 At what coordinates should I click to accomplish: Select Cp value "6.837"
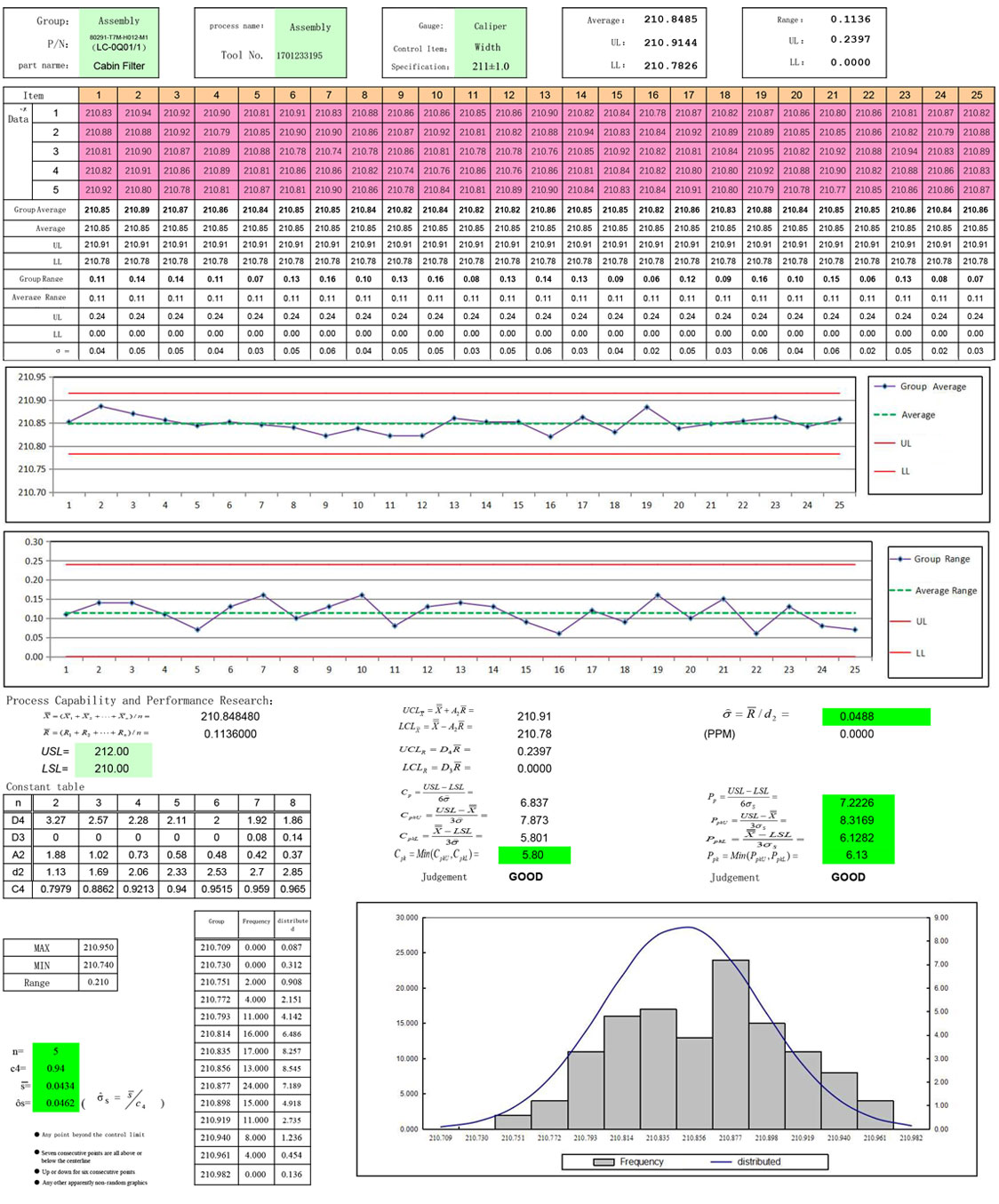click(534, 802)
